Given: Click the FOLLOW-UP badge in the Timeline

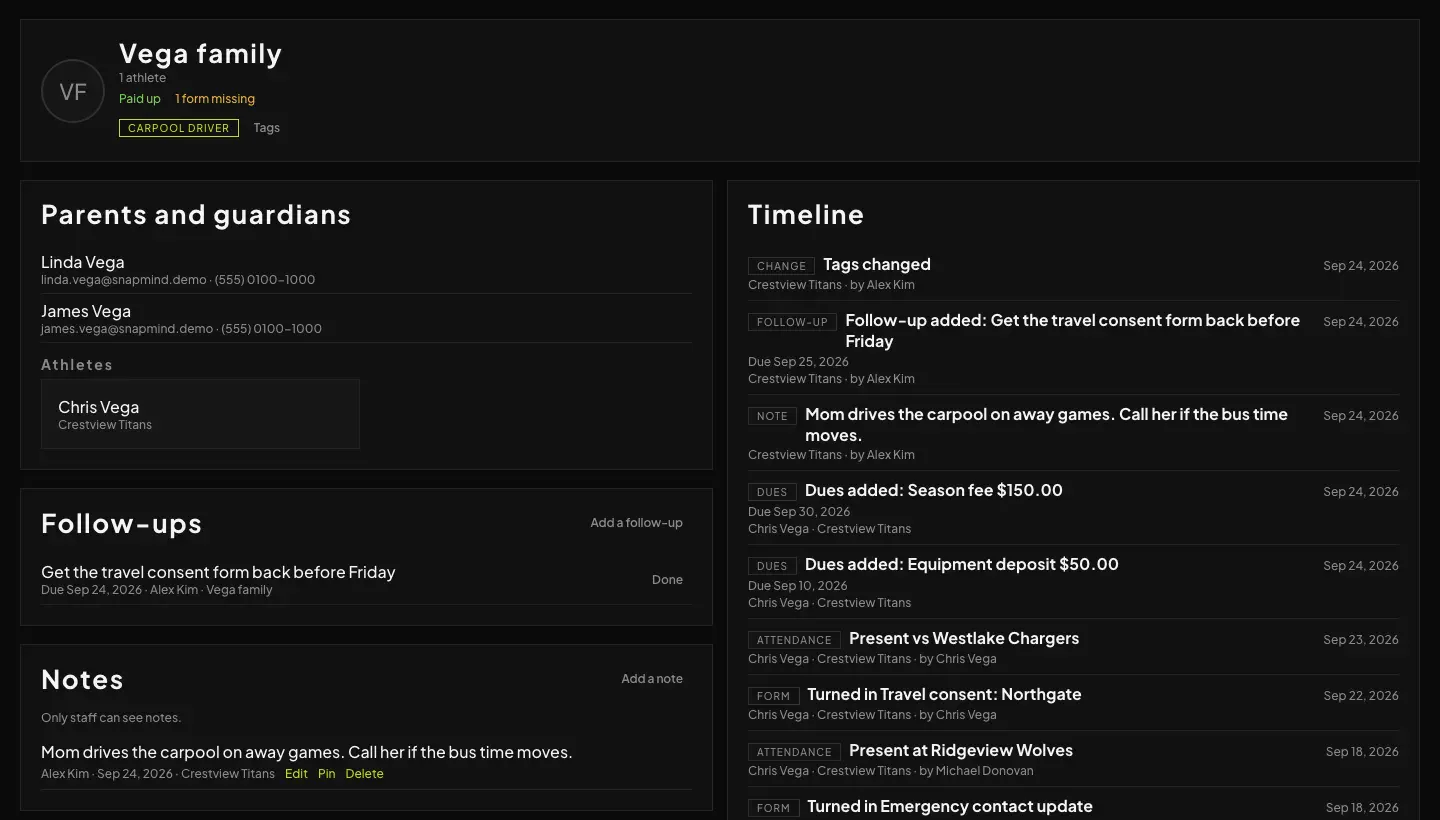Looking at the screenshot, I should (792, 322).
